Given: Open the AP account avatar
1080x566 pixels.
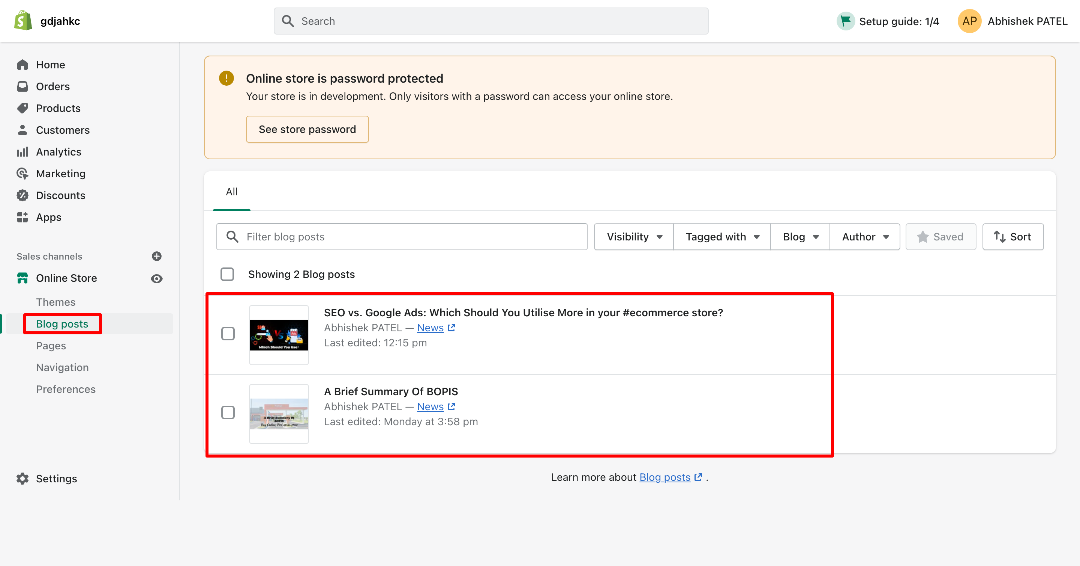Looking at the screenshot, I should pos(969,21).
